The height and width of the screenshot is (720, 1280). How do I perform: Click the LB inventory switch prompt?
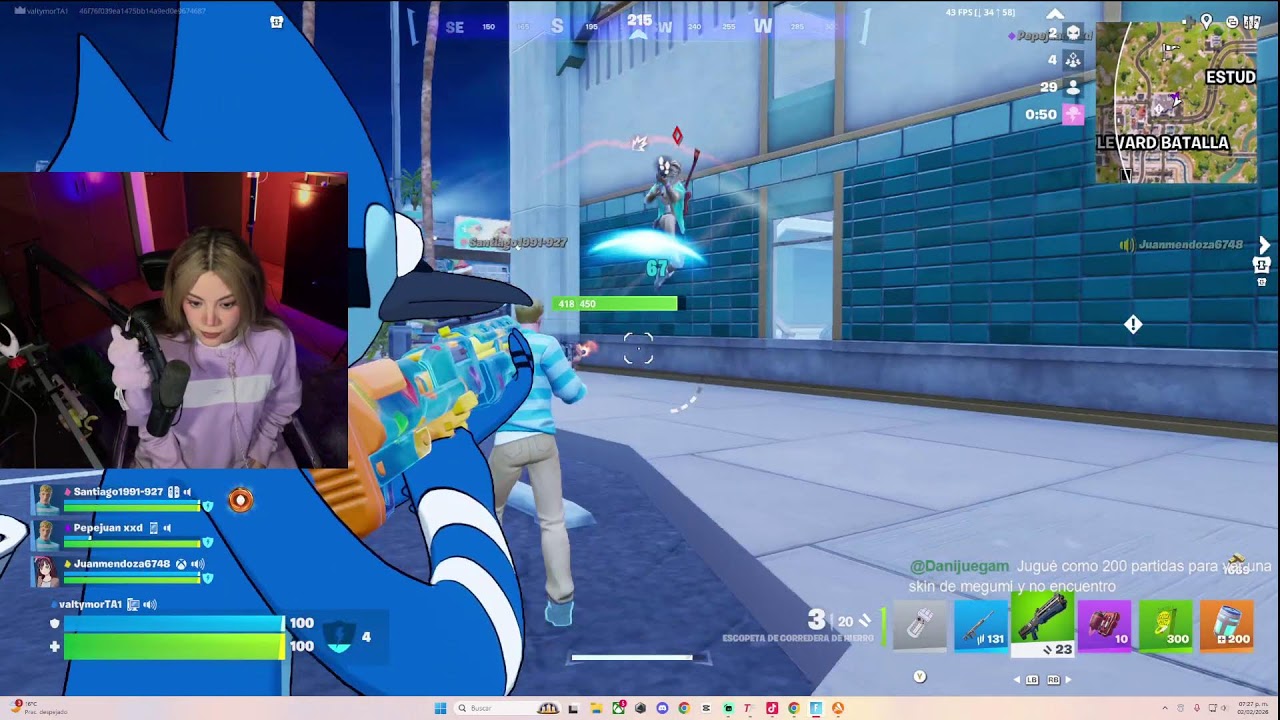pyautogui.click(x=1032, y=680)
